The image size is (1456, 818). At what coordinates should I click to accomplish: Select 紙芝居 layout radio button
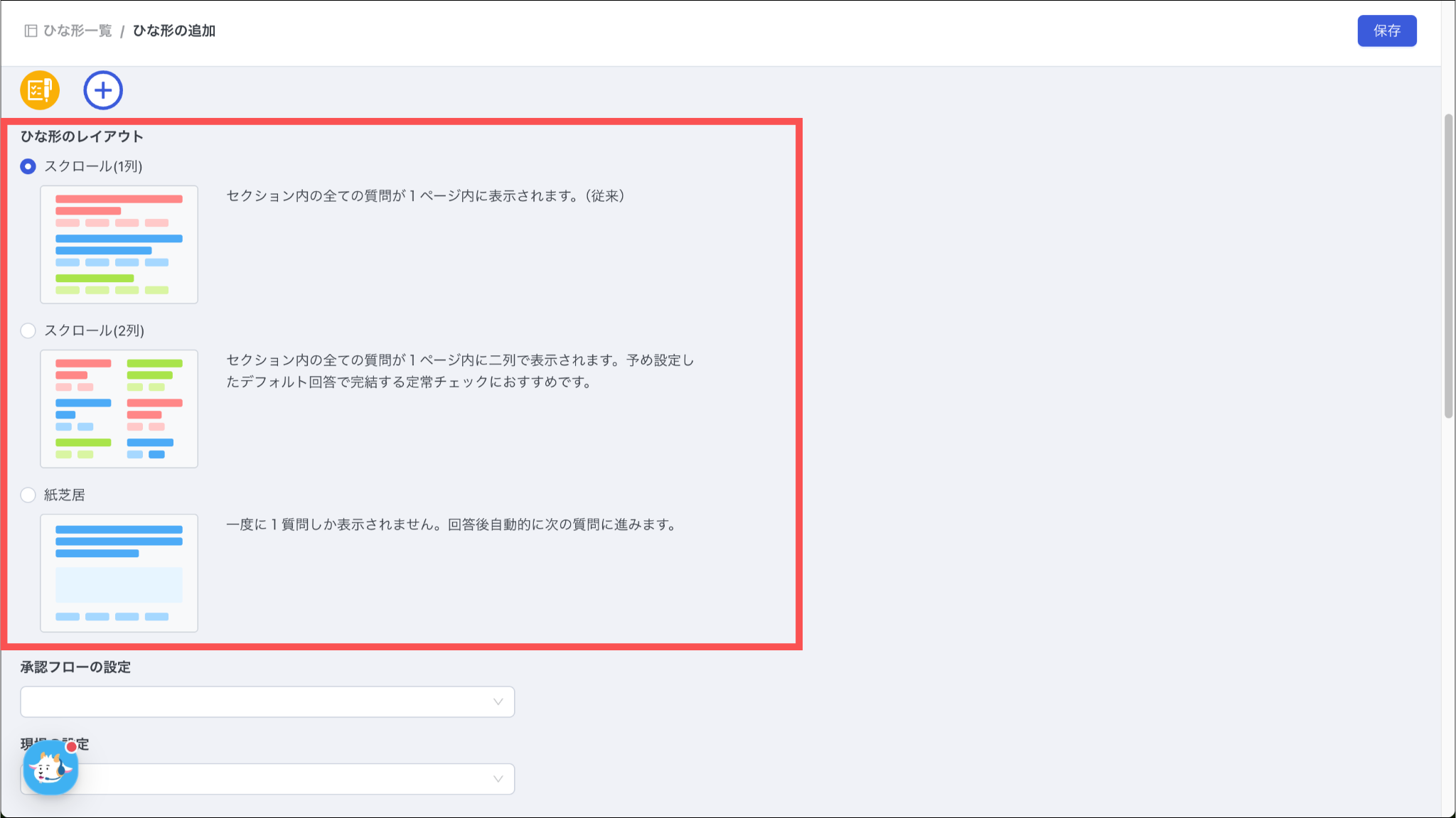point(28,495)
